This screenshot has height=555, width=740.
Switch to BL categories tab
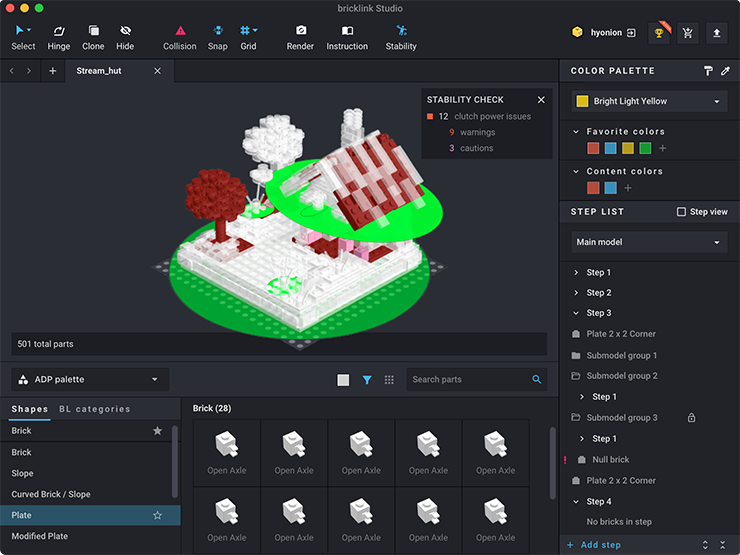click(95, 409)
